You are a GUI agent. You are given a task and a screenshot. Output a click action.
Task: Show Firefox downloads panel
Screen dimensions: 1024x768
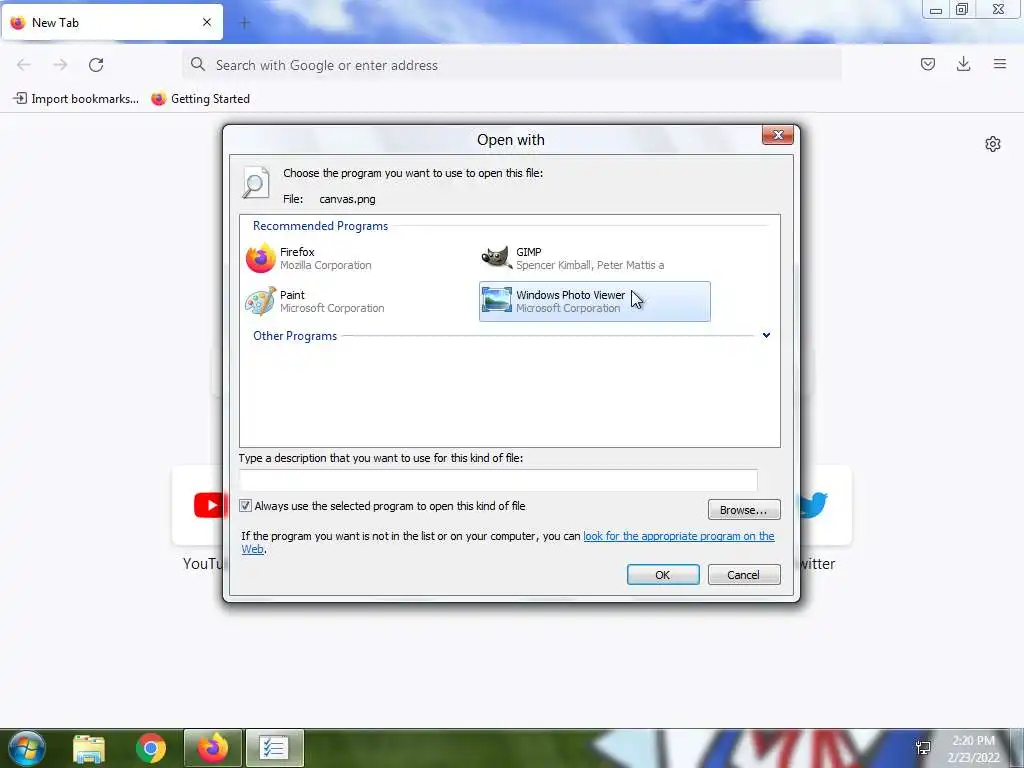(963, 64)
